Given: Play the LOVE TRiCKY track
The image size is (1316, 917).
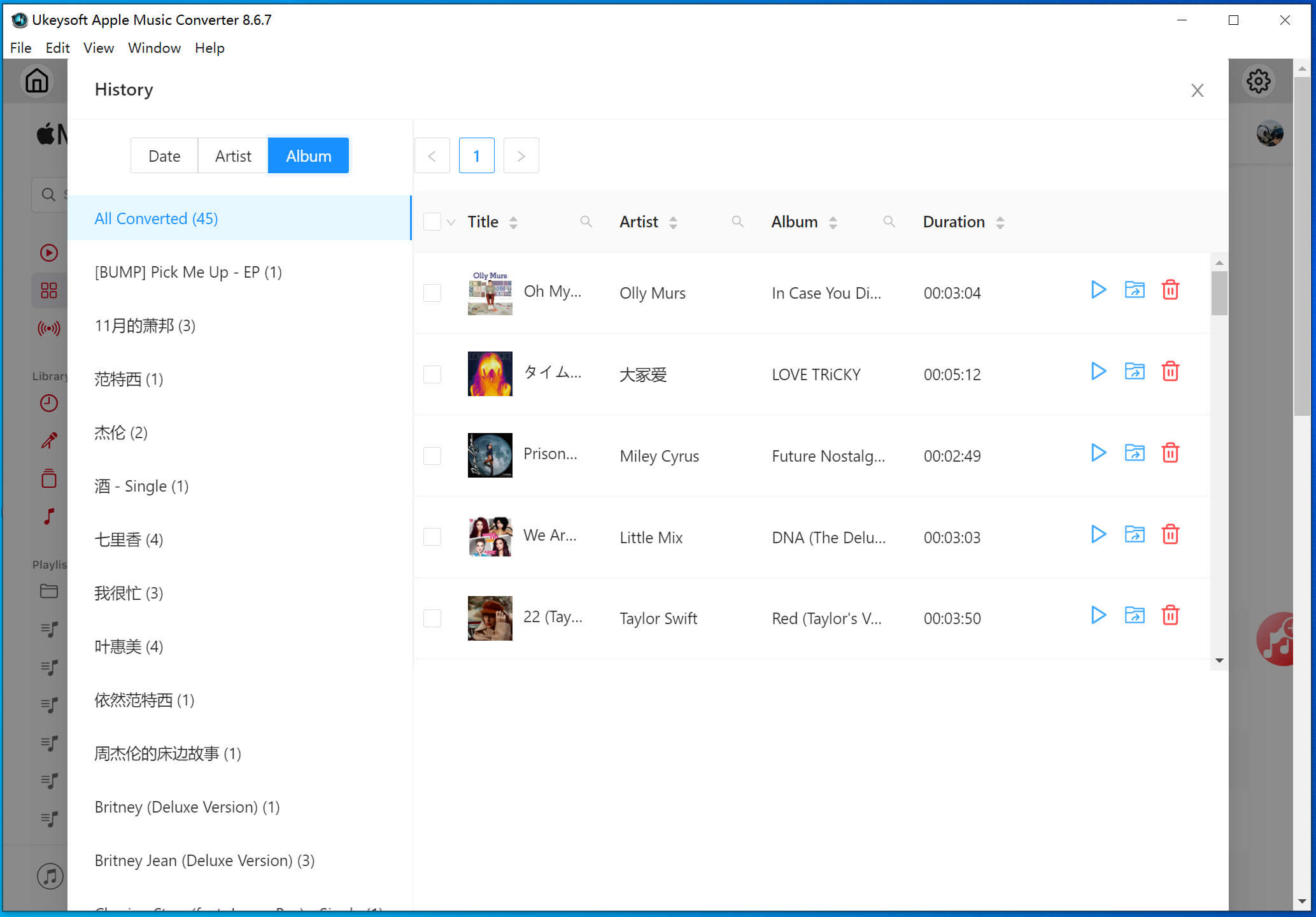Looking at the screenshot, I should coord(1098,371).
